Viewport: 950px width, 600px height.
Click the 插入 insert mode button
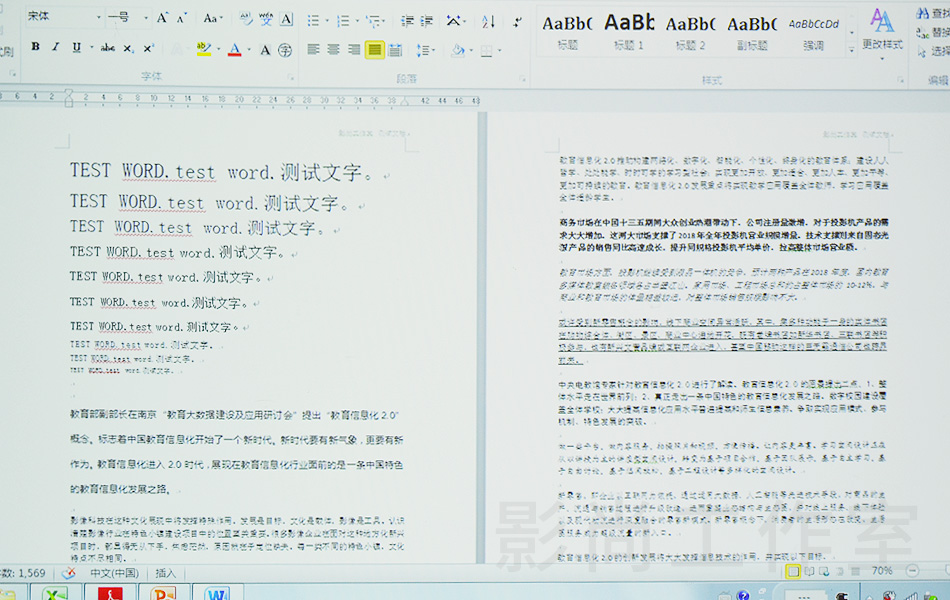[x=165, y=573]
